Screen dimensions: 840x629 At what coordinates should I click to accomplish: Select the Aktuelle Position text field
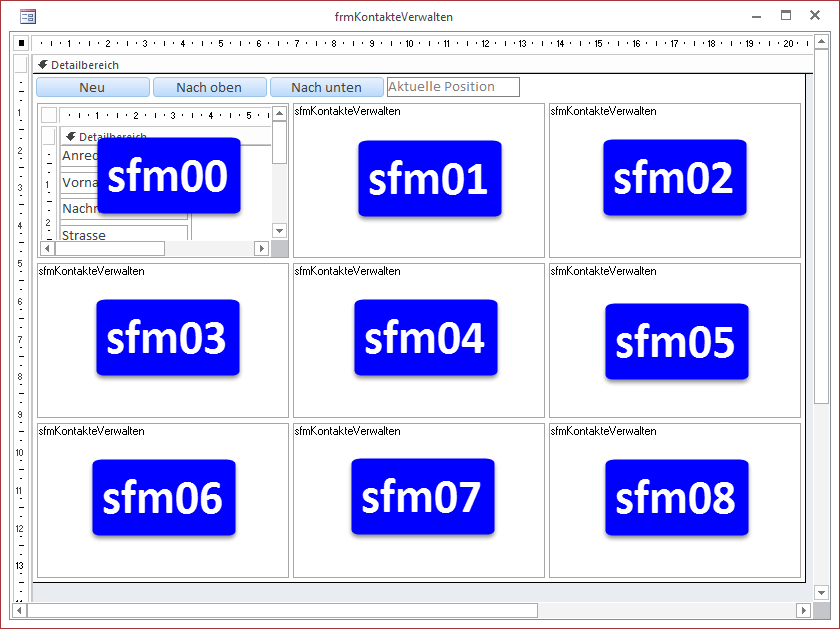click(x=453, y=87)
